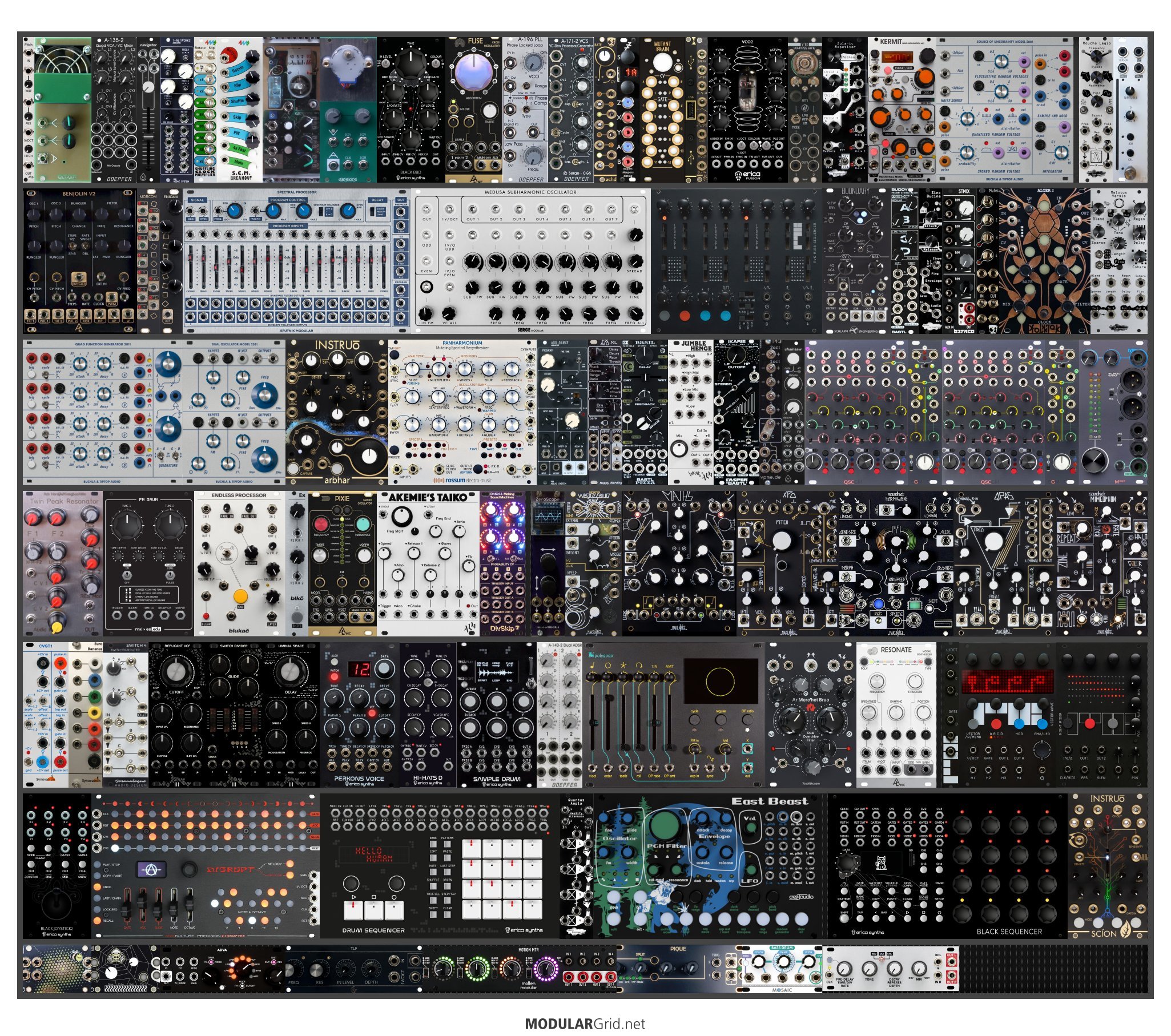Select the Pixie module
Image resolution: width=1171 pixels, height=1036 pixels.
tap(343, 563)
